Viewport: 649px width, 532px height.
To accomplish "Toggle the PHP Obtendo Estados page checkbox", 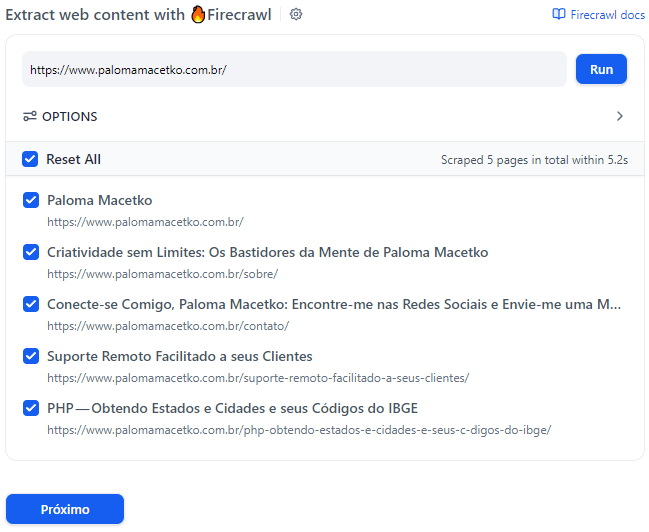I will point(31,408).
